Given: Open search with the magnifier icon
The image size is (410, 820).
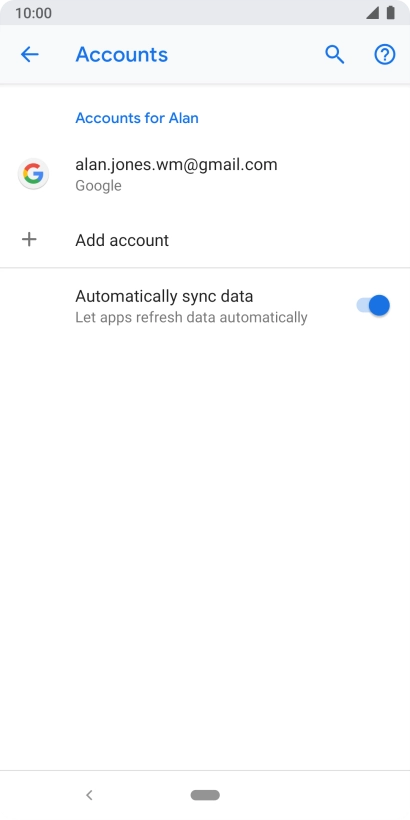Looking at the screenshot, I should point(335,54).
